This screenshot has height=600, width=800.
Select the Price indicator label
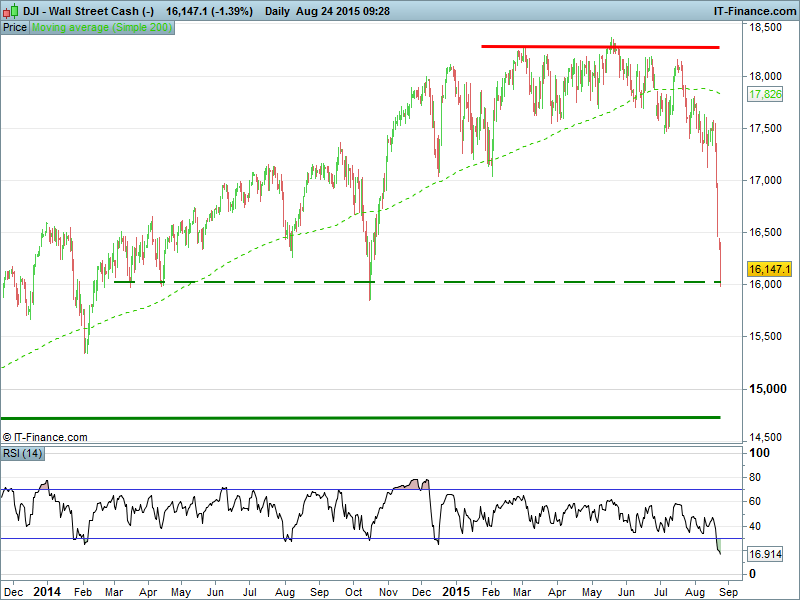[x=15, y=28]
